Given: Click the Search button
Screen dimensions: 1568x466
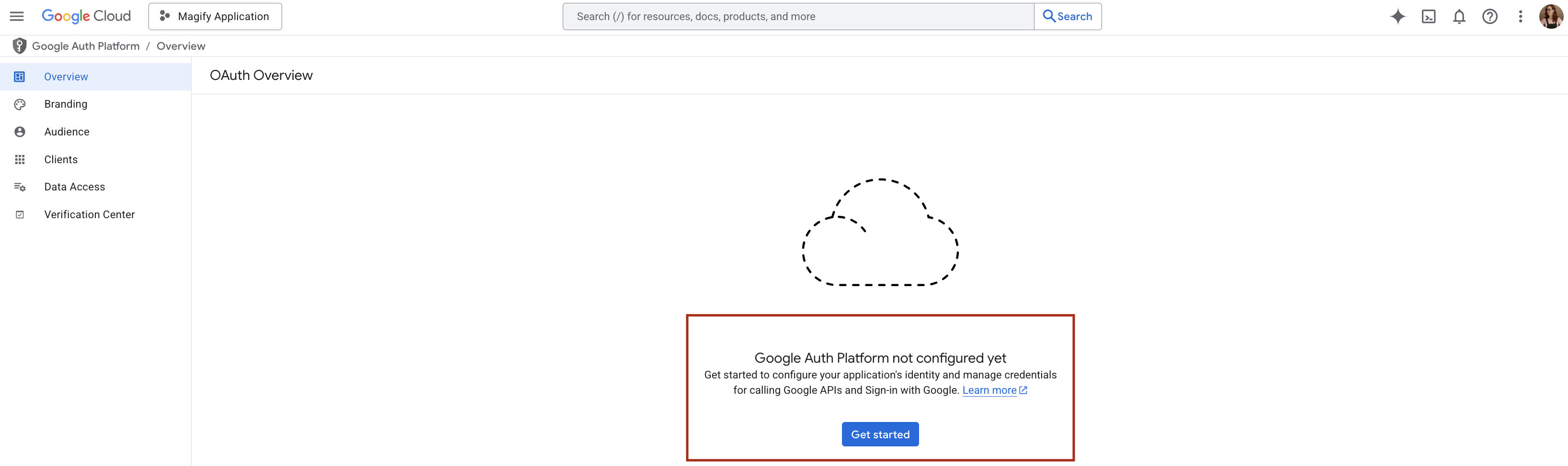Looking at the screenshot, I should (x=1068, y=16).
